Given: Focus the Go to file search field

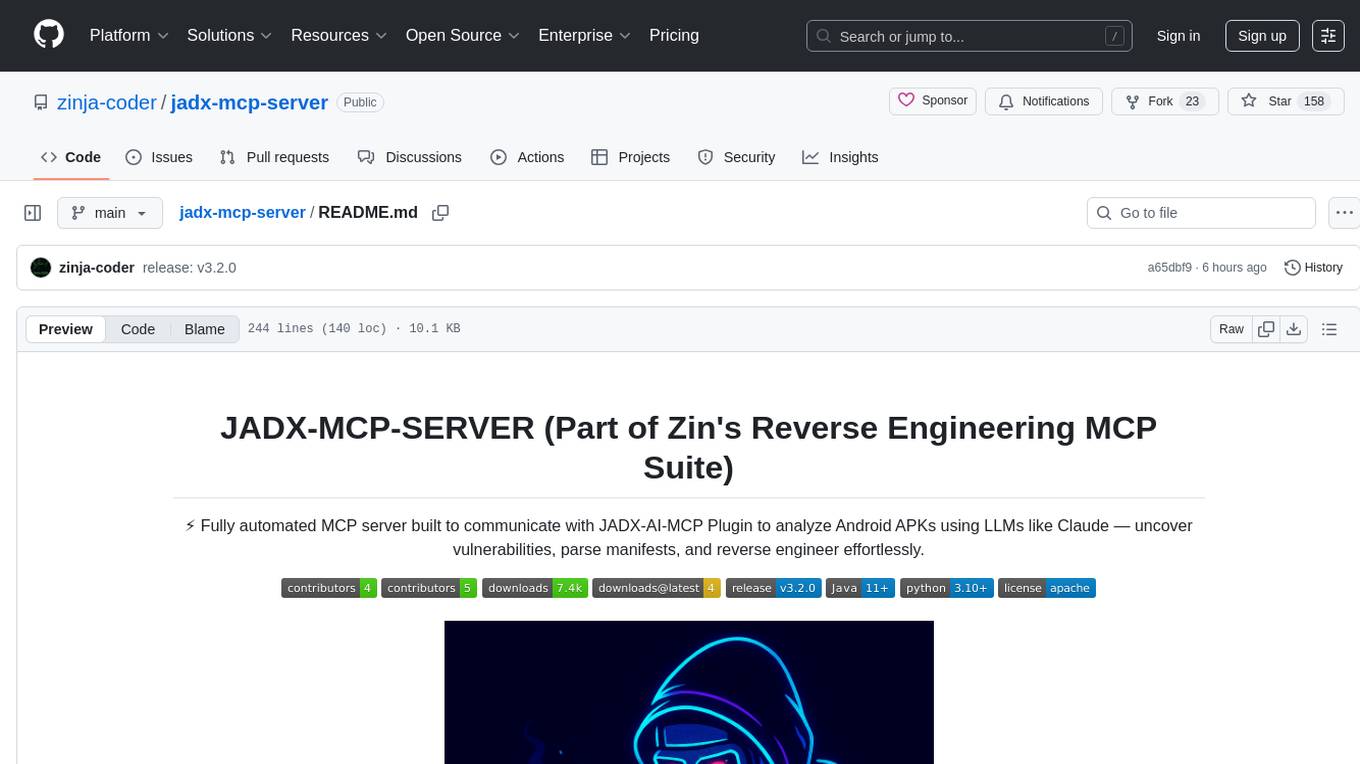Looking at the screenshot, I should pos(1201,213).
